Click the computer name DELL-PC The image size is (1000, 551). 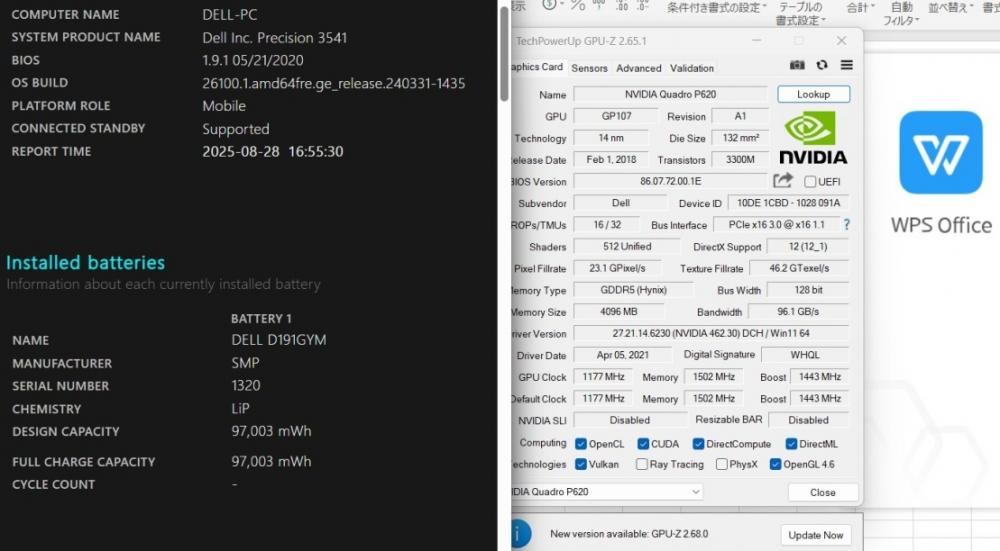230,15
